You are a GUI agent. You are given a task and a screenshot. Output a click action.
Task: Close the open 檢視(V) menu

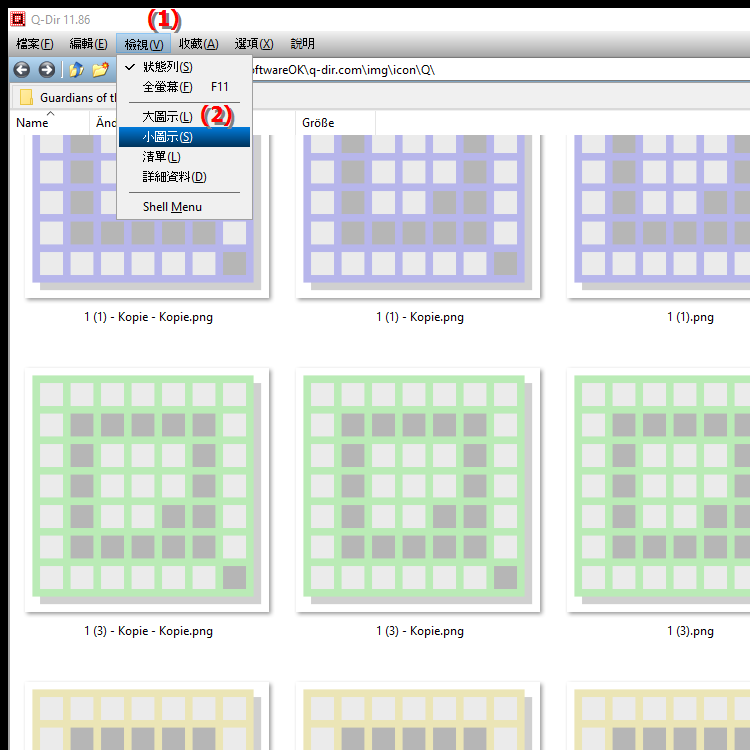point(143,44)
